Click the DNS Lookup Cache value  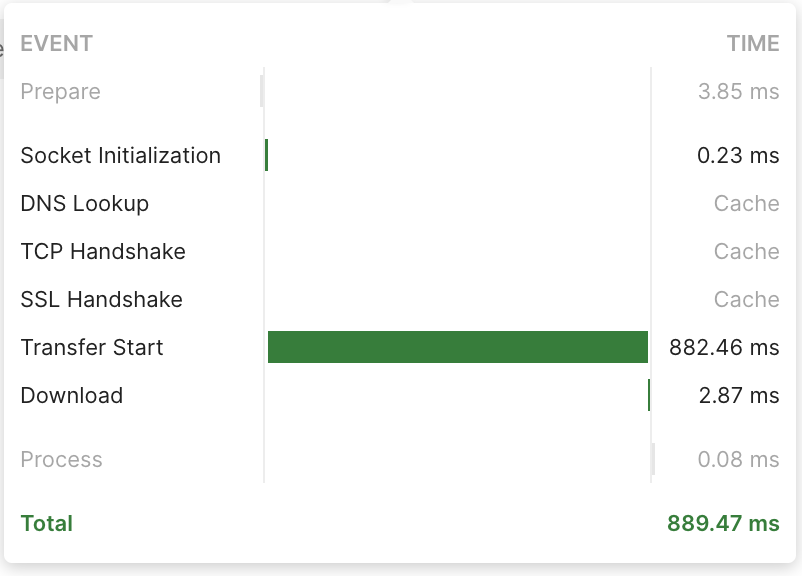[746, 203]
